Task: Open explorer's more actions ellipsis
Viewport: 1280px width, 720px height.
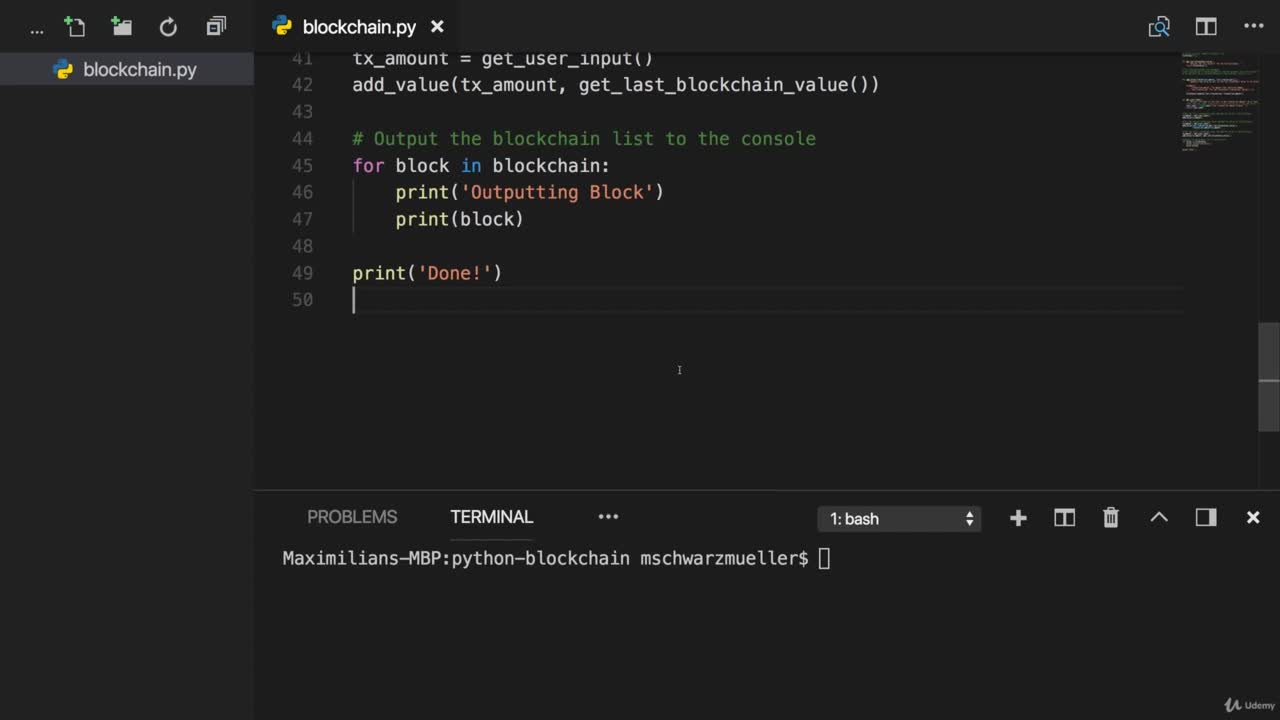Action: 37,30
